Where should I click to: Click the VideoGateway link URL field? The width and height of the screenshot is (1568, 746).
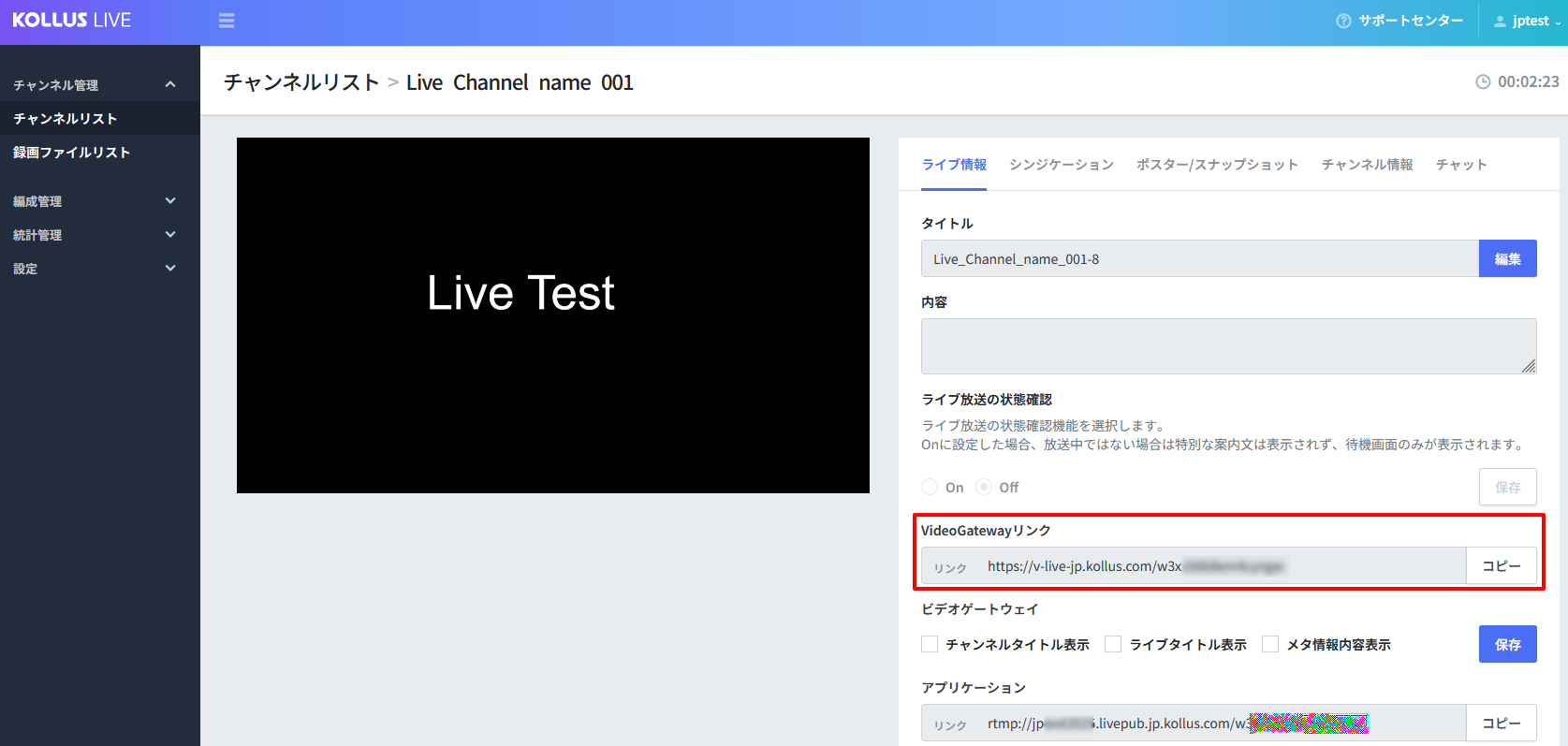(x=1194, y=565)
